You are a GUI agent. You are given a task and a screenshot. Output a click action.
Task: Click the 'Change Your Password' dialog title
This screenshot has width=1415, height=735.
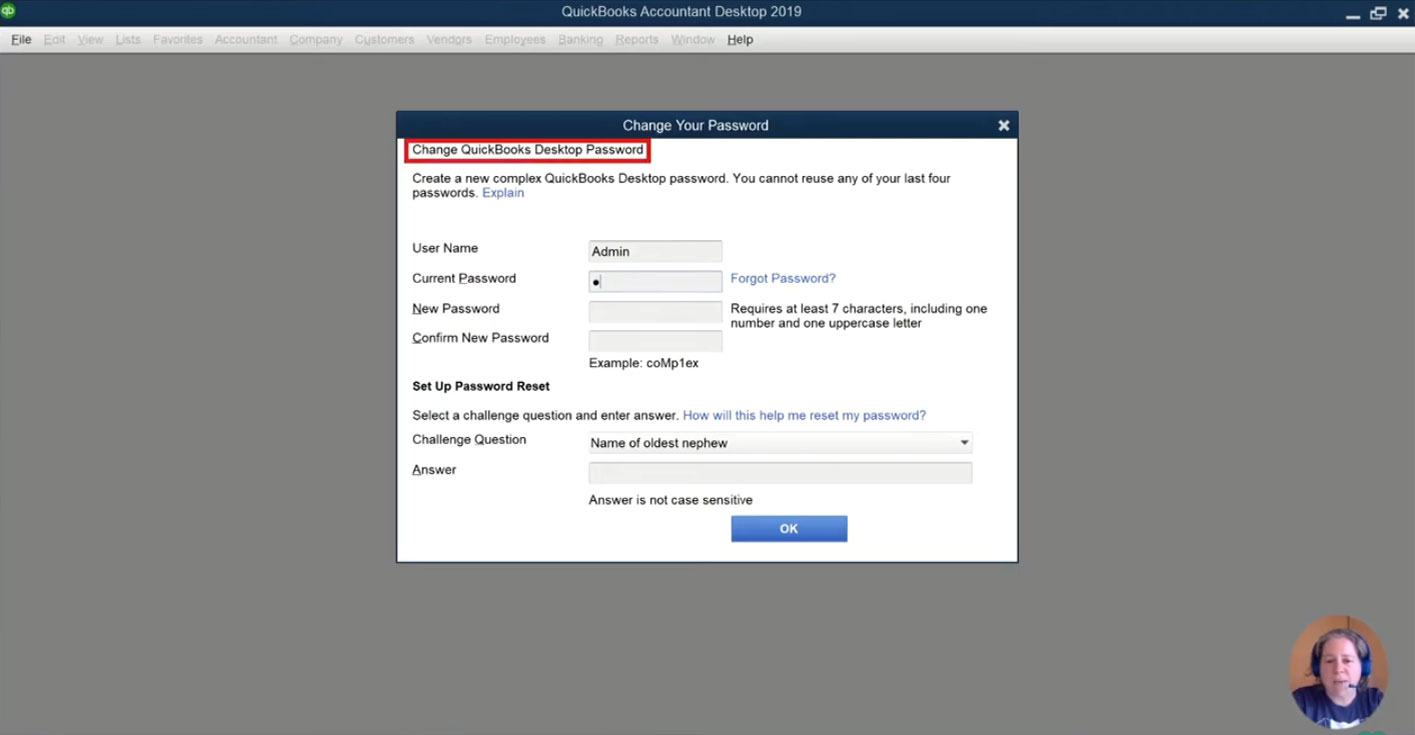coord(696,125)
